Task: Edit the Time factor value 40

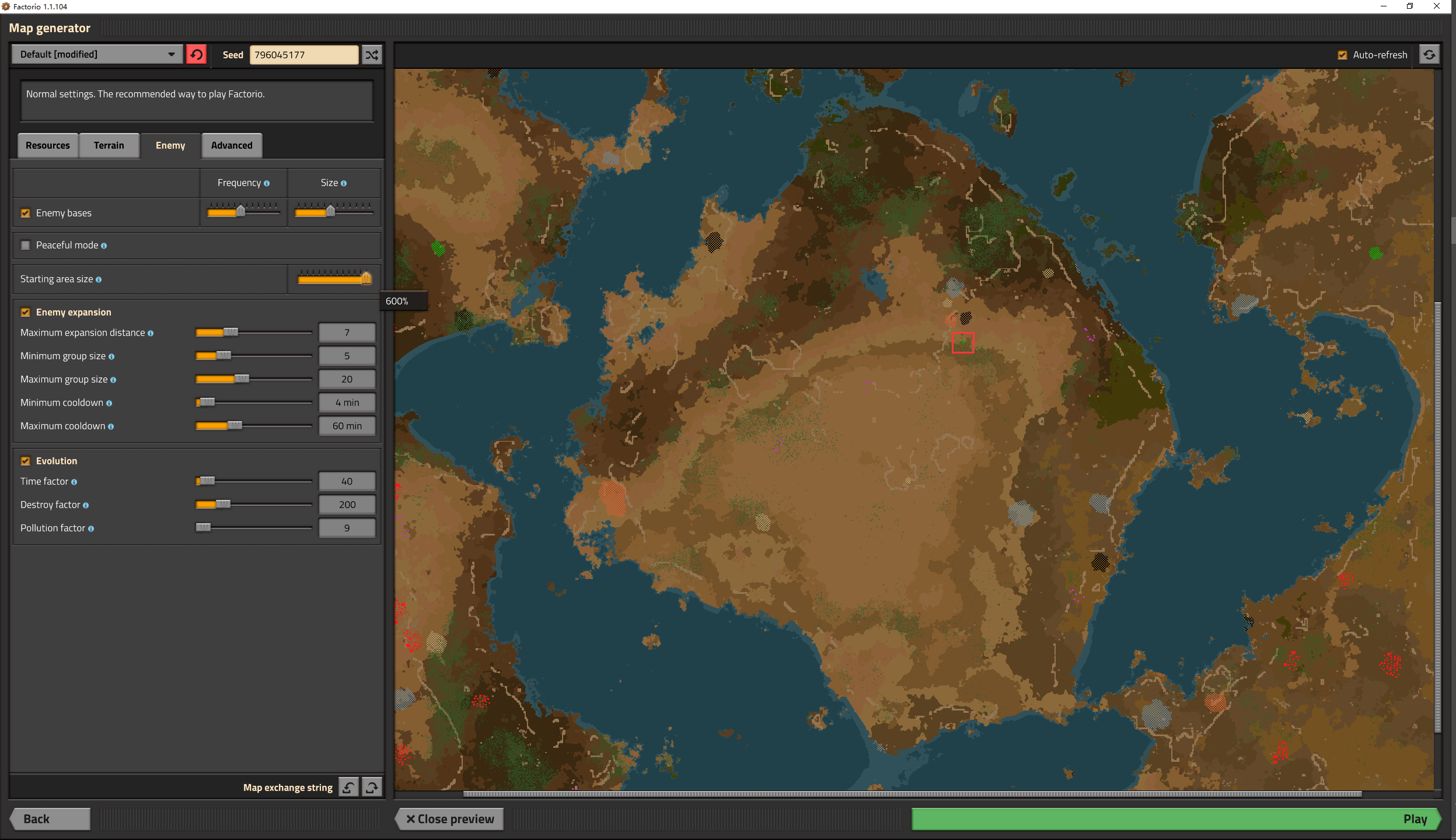Action: (x=347, y=481)
